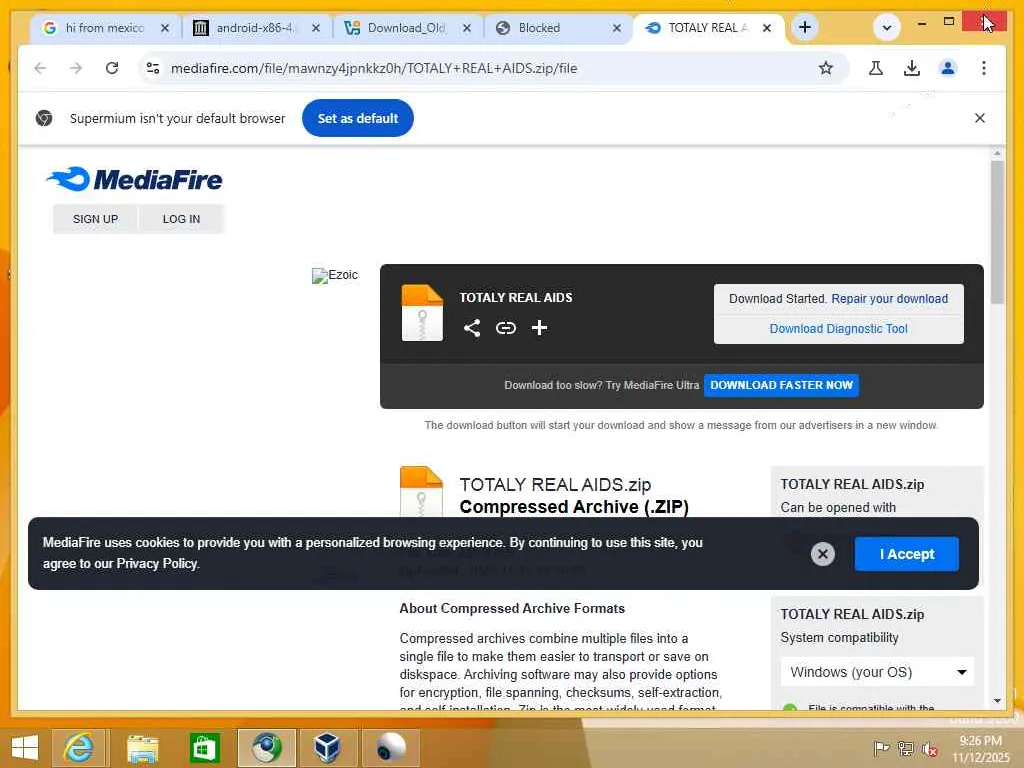
Task: Click the plus icon to save file
Action: [539, 328]
